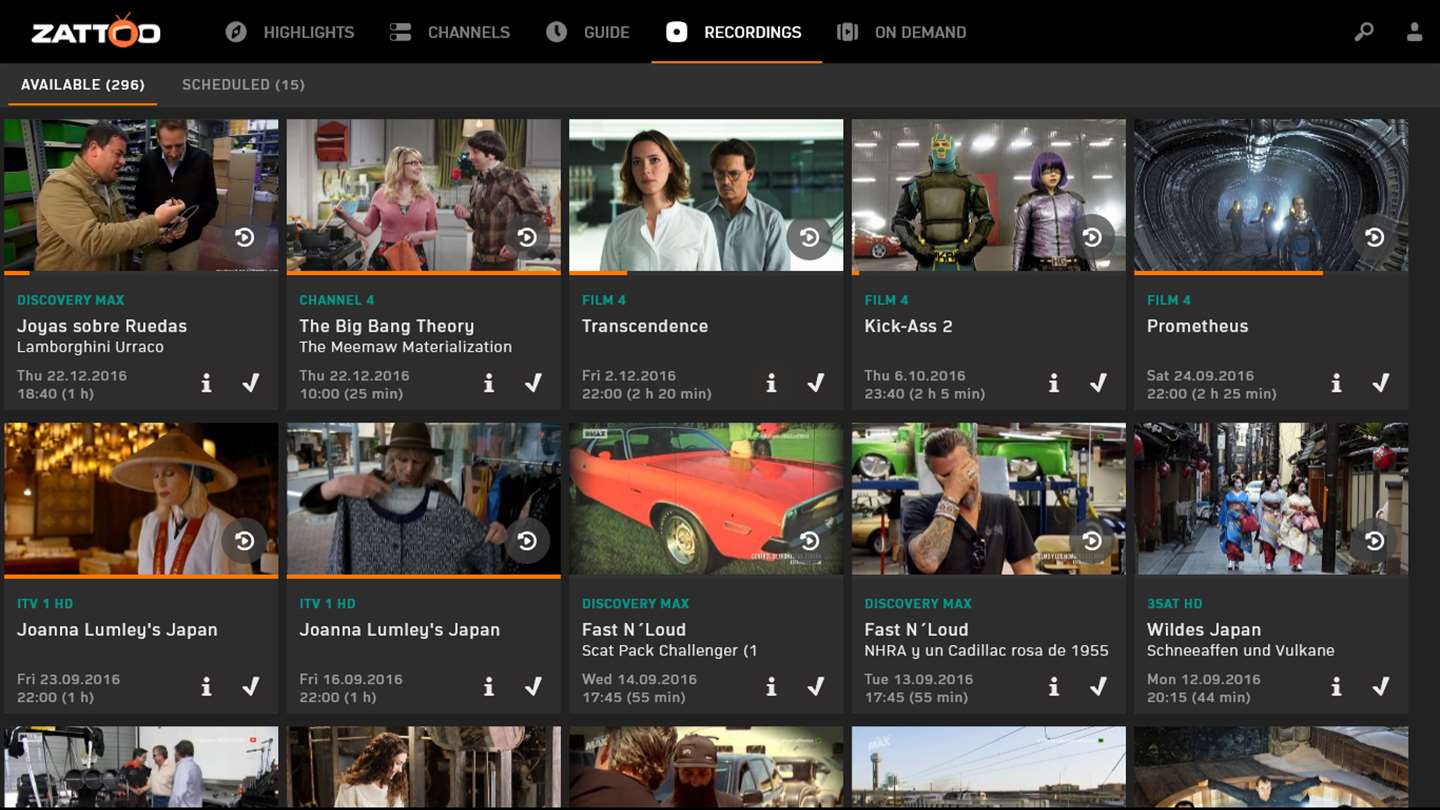Click 'The Meemaw Materialization' episode subtitle
The image size is (1440, 810).
click(x=406, y=347)
